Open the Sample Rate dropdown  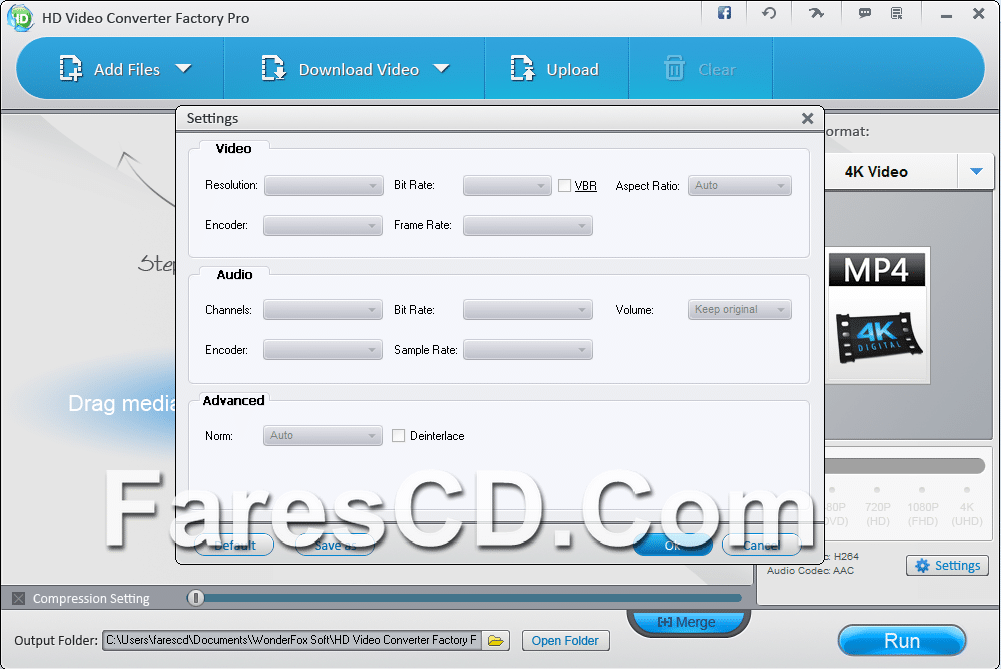(x=528, y=350)
